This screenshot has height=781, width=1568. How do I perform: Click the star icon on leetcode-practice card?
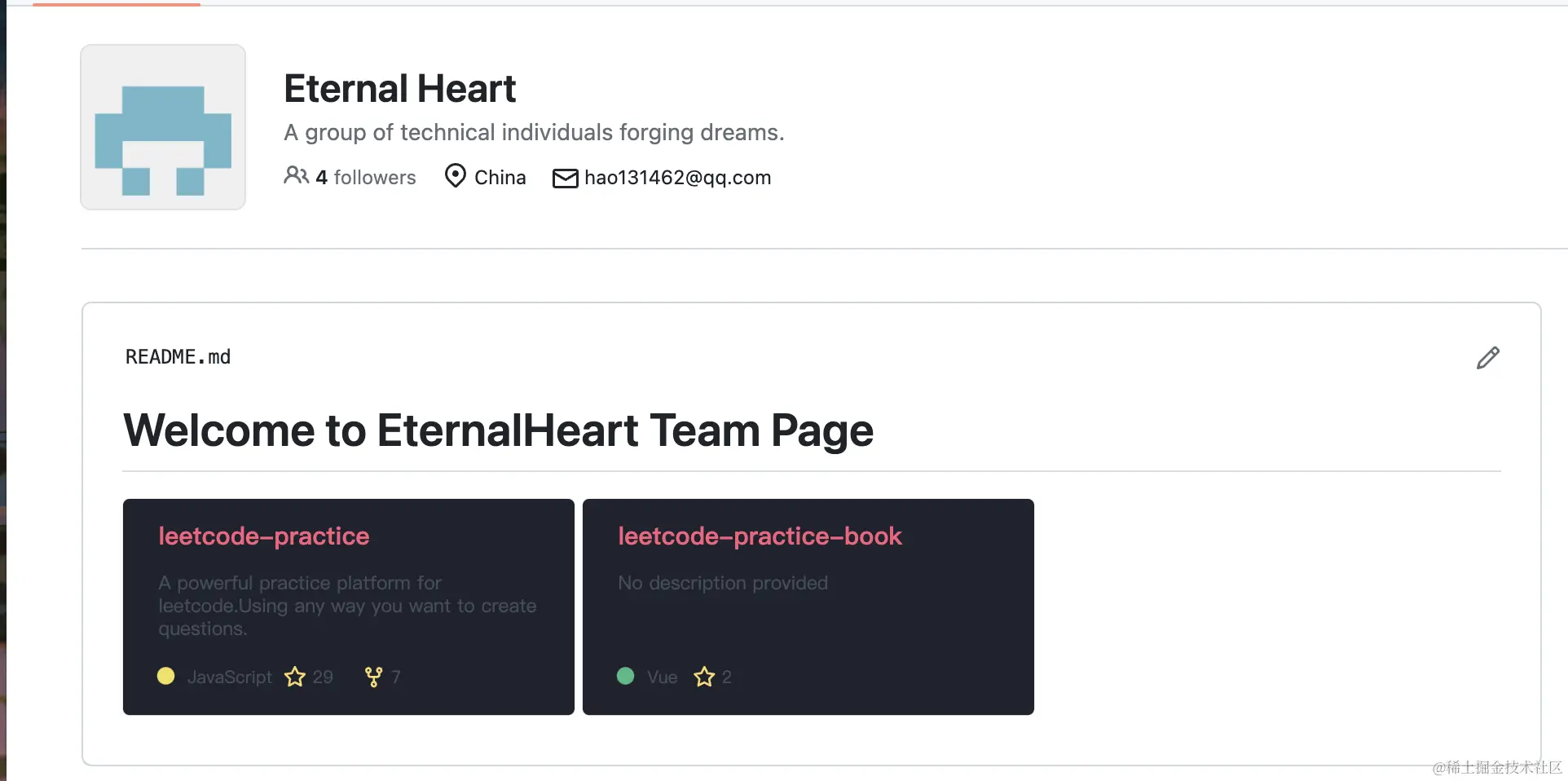pos(295,677)
